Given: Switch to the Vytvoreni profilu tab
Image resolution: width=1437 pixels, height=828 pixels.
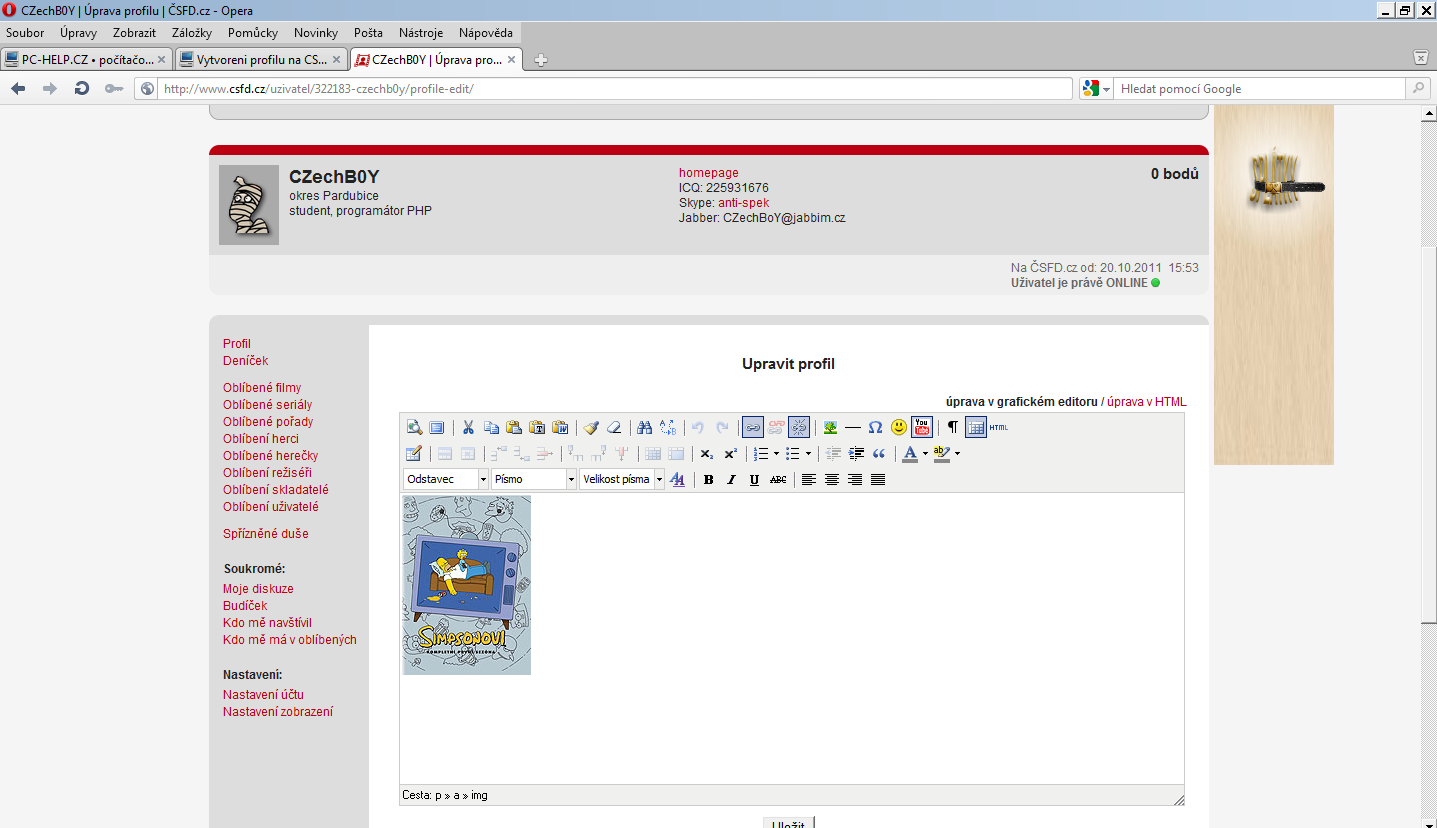Looking at the screenshot, I should point(261,60).
